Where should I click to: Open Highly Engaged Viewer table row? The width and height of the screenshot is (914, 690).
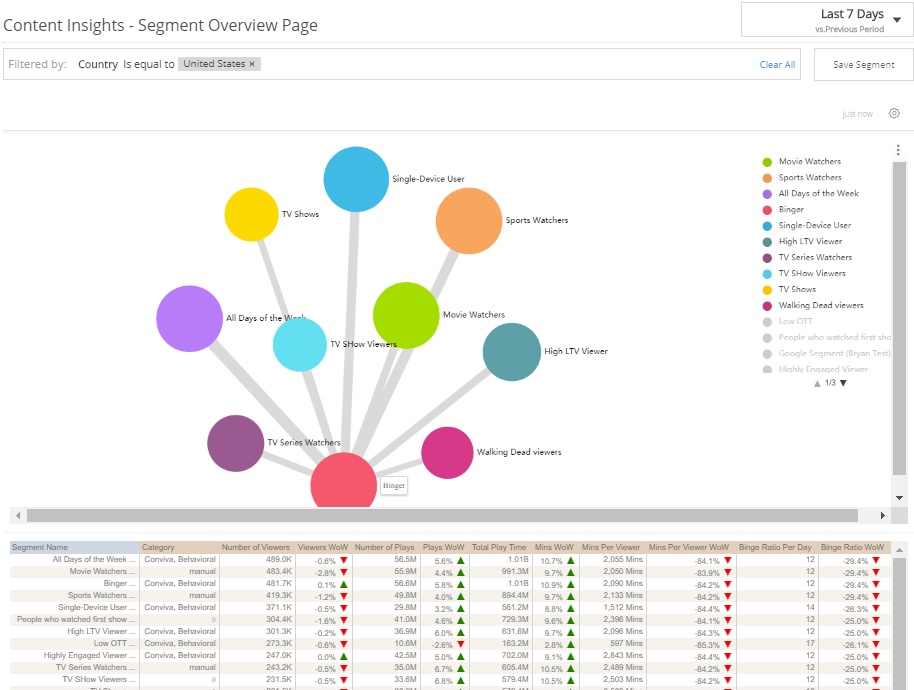click(450, 655)
